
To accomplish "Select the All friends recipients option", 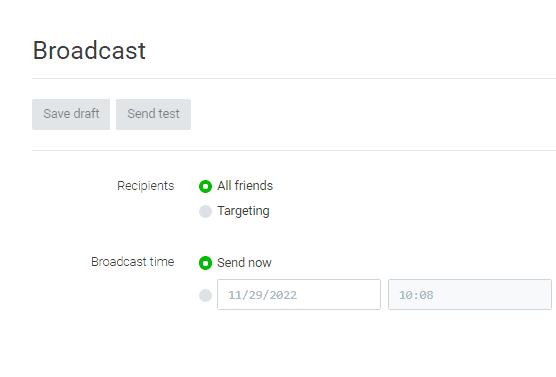I will [x=205, y=186].
